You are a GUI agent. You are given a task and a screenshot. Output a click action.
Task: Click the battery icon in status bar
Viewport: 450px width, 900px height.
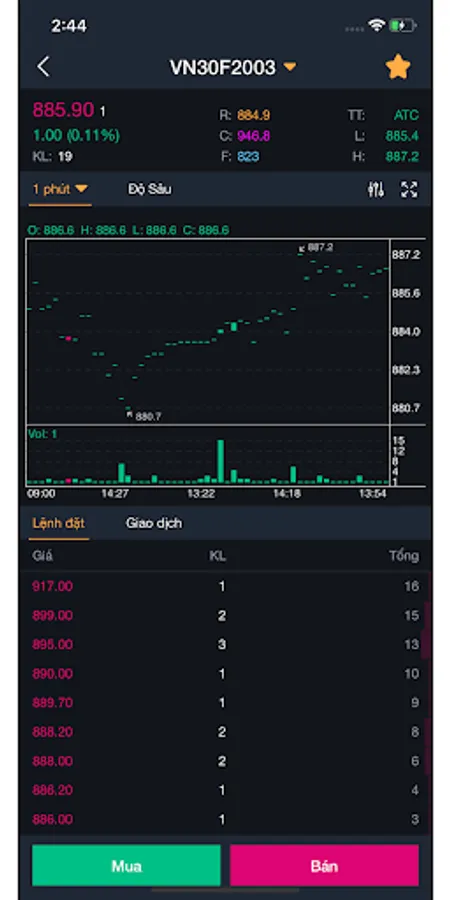tap(402, 25)
